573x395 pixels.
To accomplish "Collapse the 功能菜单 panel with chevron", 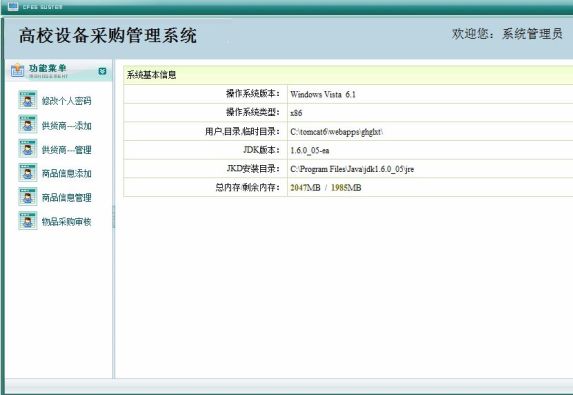I will (x=102, y=71).
